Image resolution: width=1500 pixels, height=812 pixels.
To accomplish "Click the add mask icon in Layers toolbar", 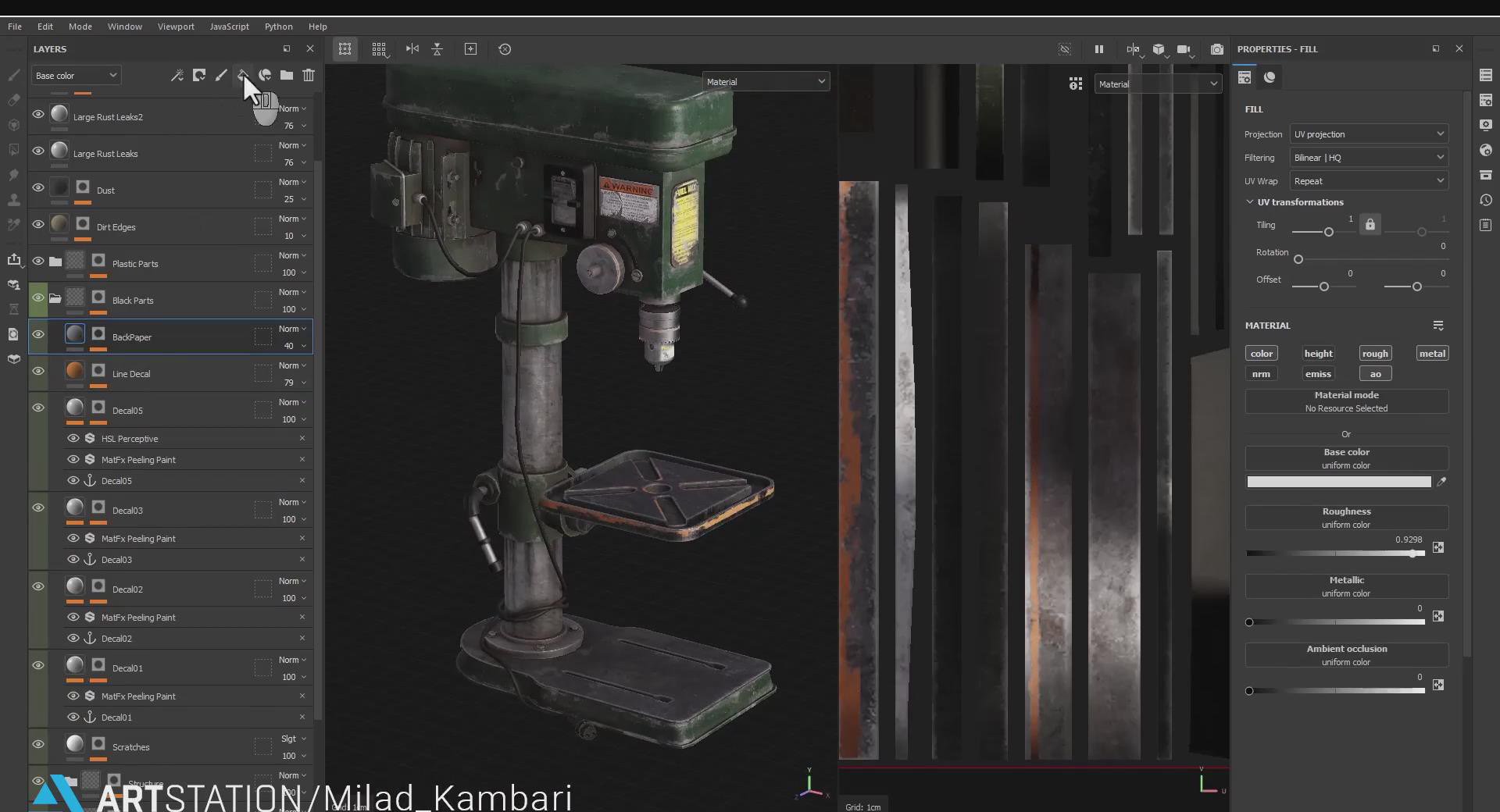I will (x=199, y=75).
